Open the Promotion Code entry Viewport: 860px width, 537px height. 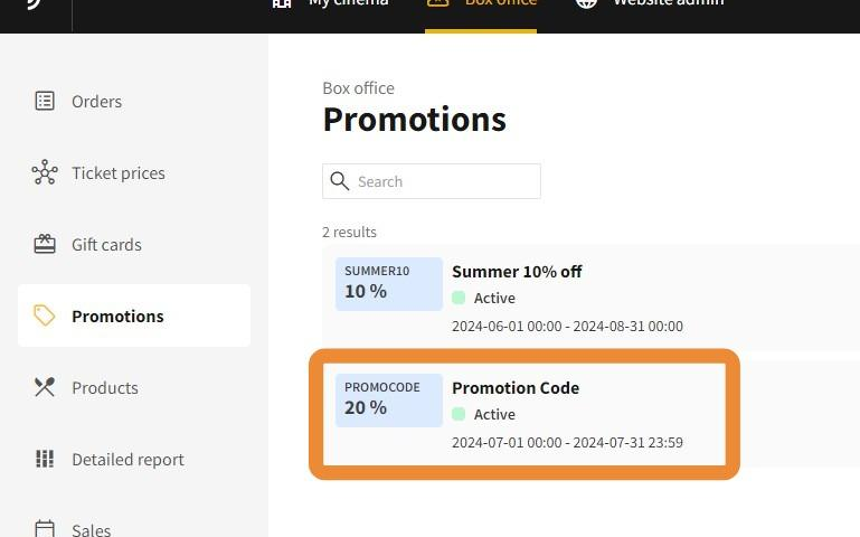click(516, 388)
